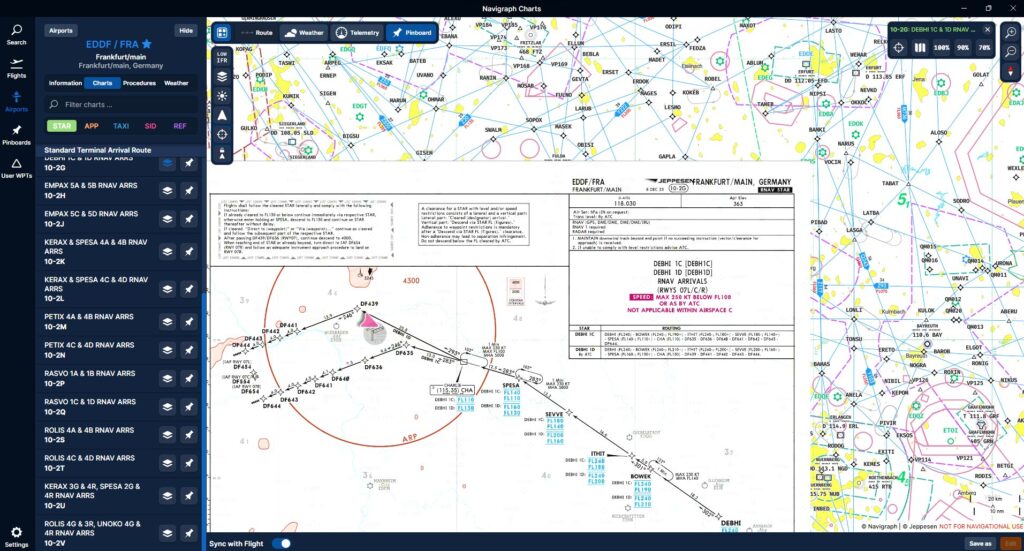
Task: Open User WPTs in the sidebar
Action: point(16,167)
